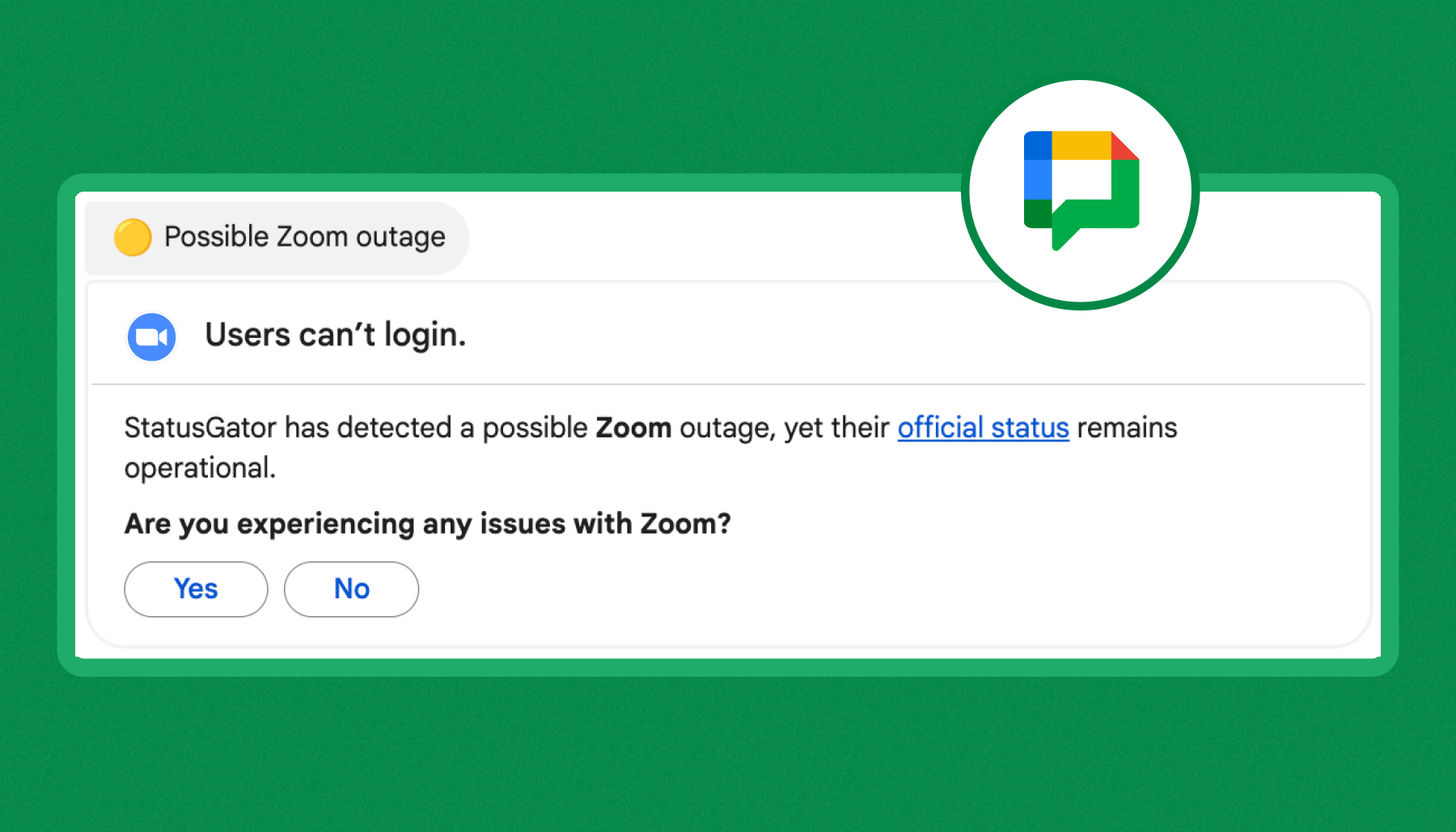Image resolution: width=1456 pixels, height=832 pixels.
Task: Click the "Are you experiencing any issues" question
Action: [427, 524]
